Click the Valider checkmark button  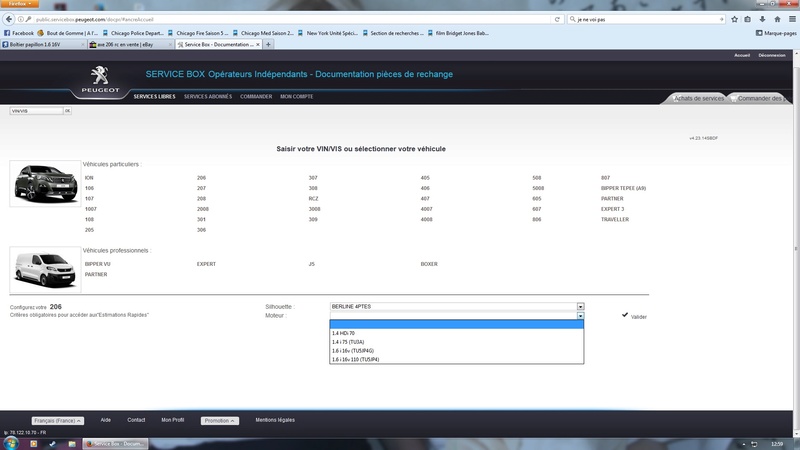[634, 316]
